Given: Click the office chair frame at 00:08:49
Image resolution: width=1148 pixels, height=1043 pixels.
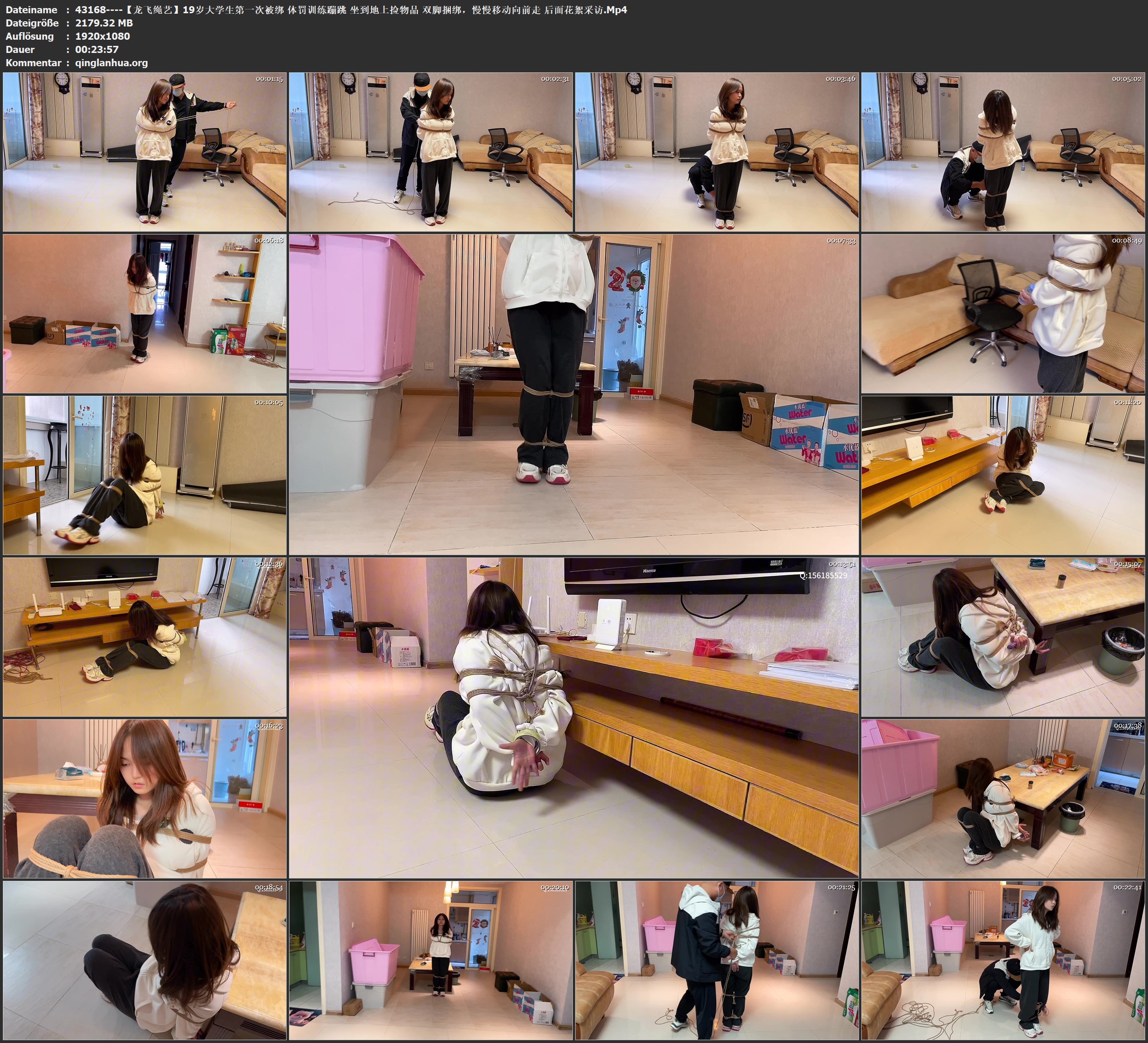Looking at the screenshot, I should (1003, 313).
